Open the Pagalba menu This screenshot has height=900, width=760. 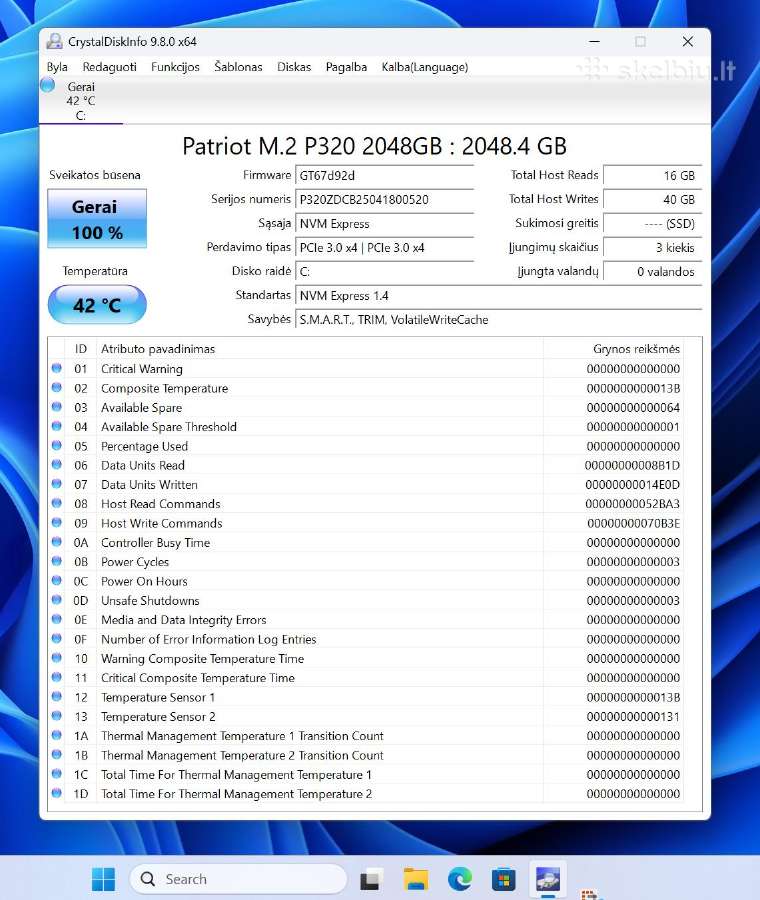[346, 67]
